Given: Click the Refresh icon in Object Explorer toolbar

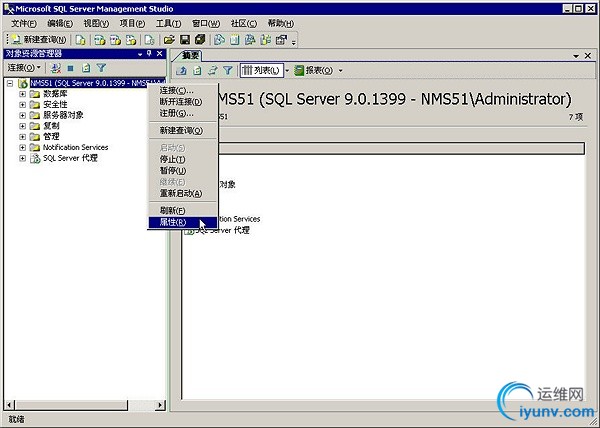Looking at the screenshot, I should point(86,68).
